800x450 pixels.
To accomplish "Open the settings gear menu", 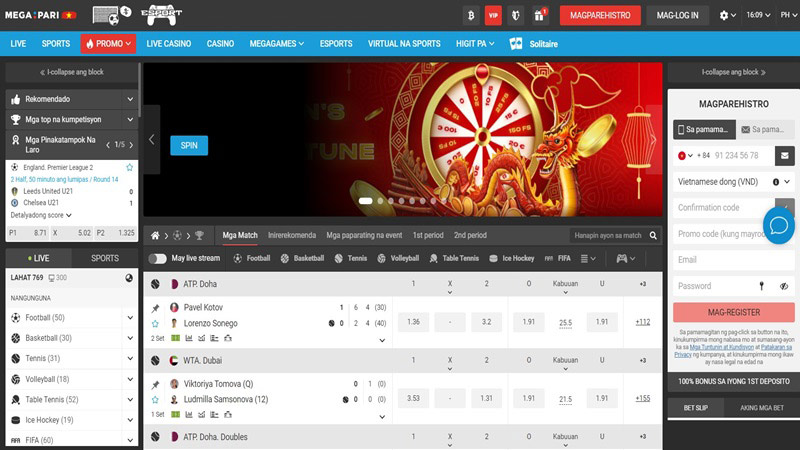I will (727, 15).
